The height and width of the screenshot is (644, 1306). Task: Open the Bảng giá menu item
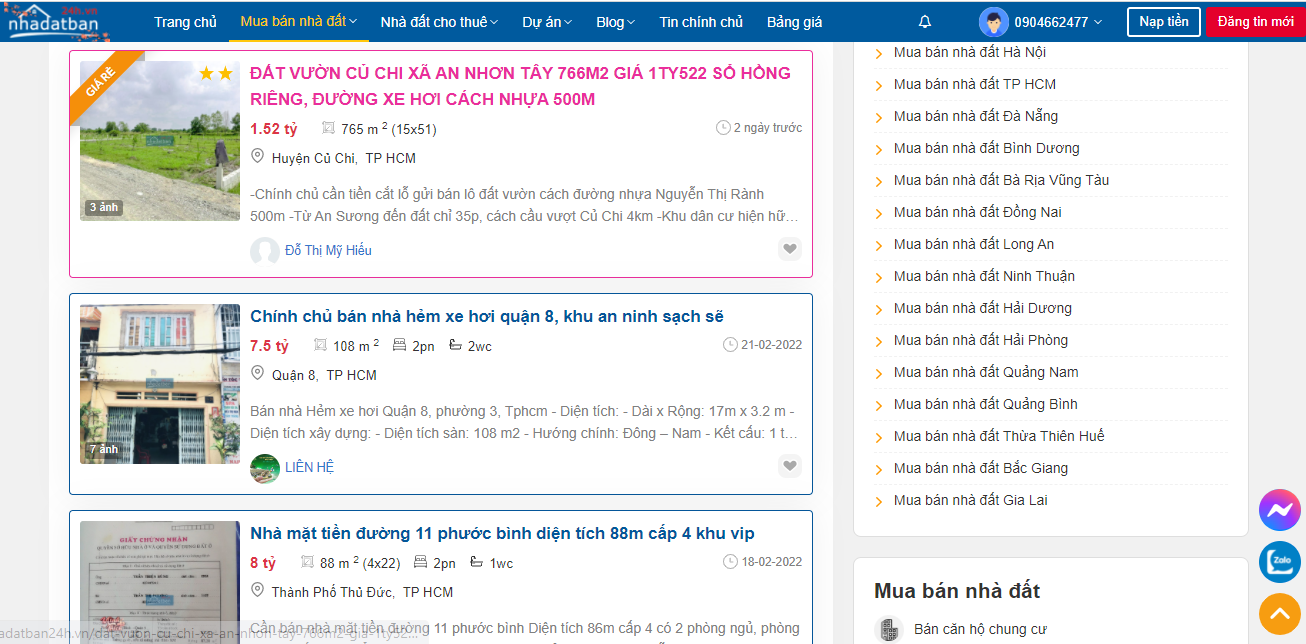(x=794, y=22)
